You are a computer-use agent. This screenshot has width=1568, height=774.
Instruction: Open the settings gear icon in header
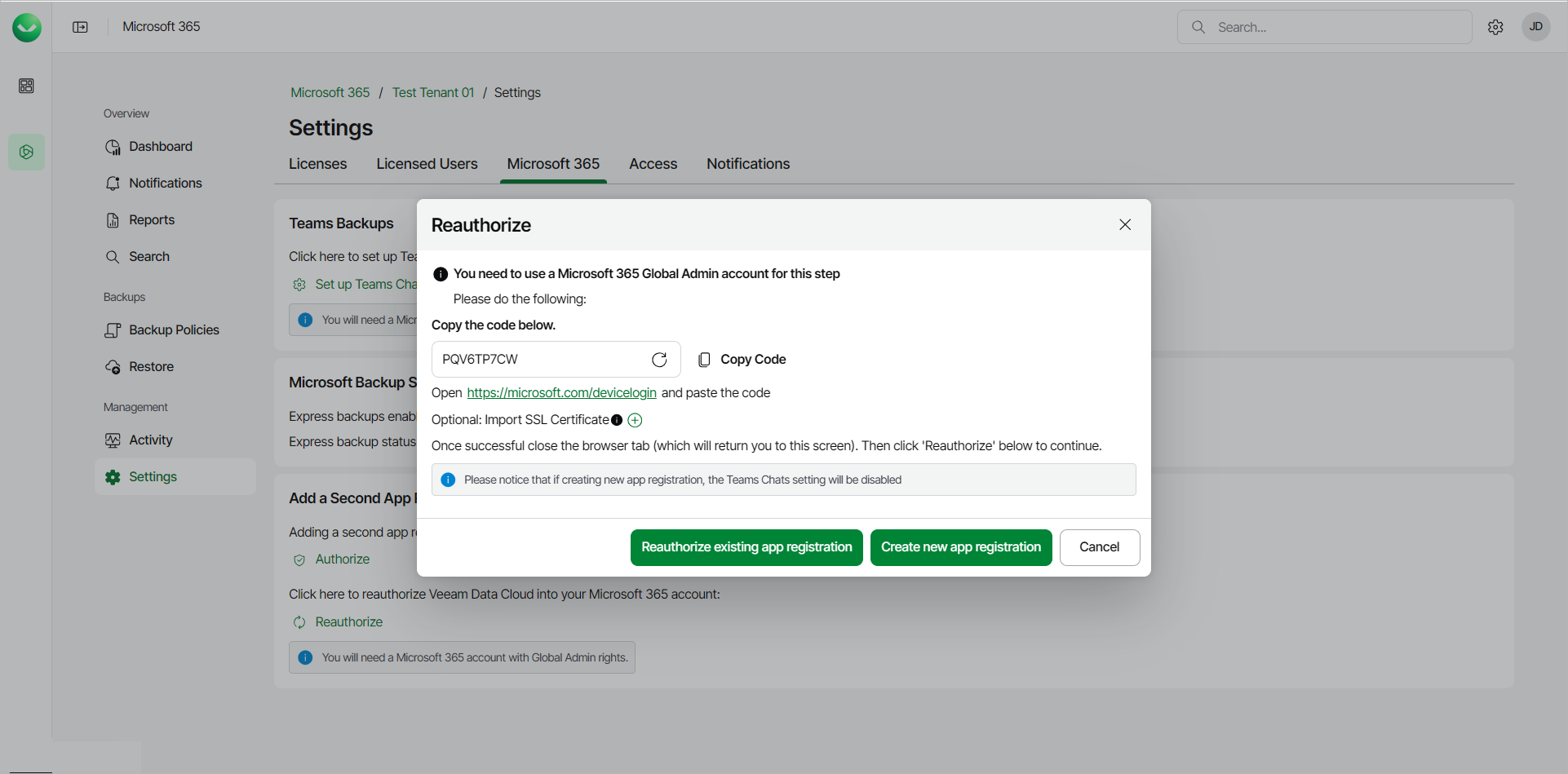1495,27
